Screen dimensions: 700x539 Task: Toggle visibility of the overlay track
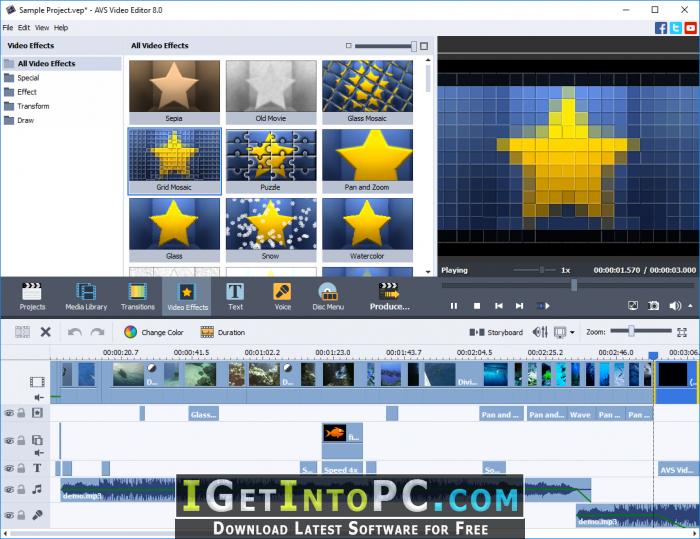[x=9, y=441]
